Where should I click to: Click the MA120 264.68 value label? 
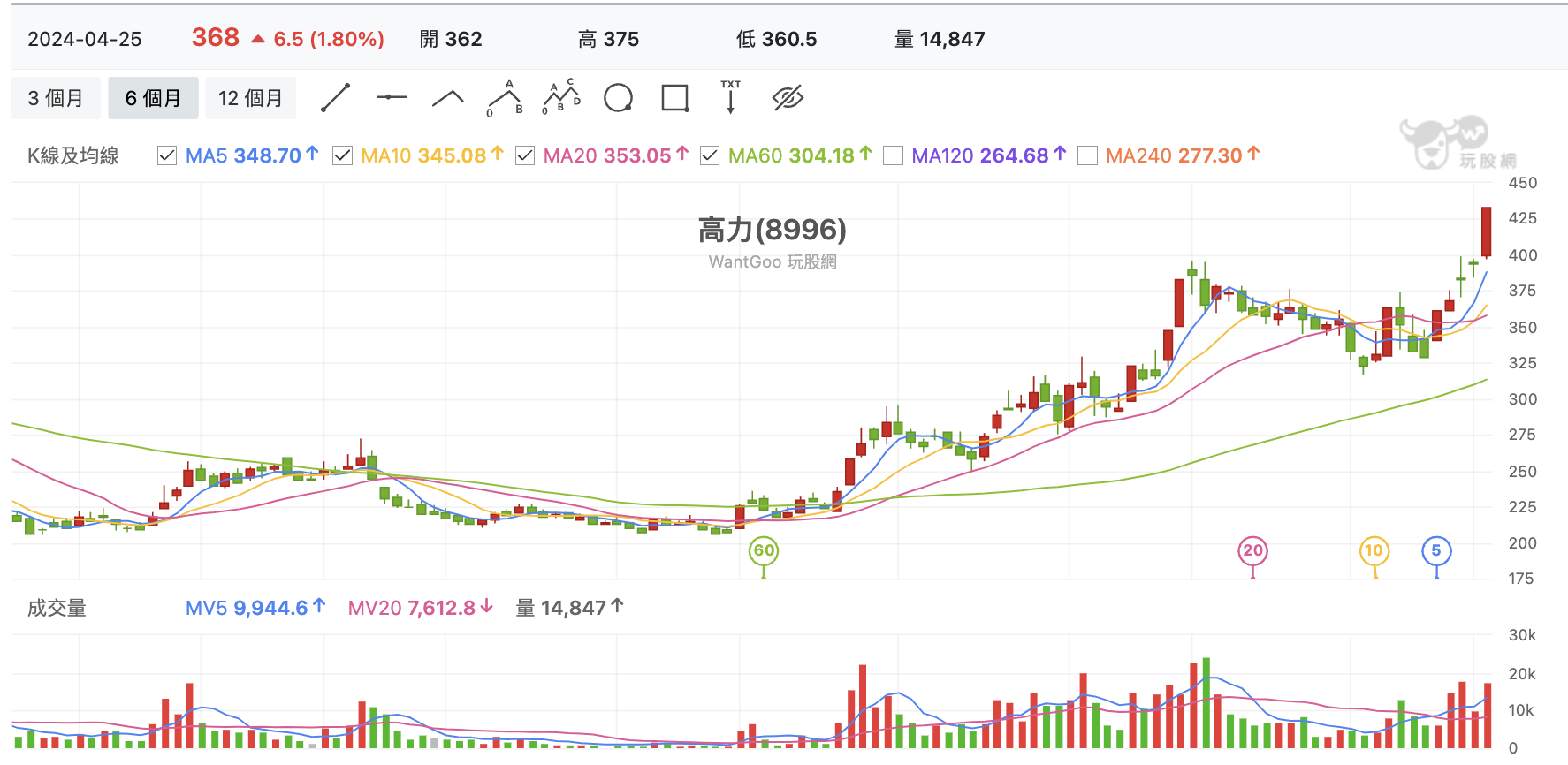(989, 155)
